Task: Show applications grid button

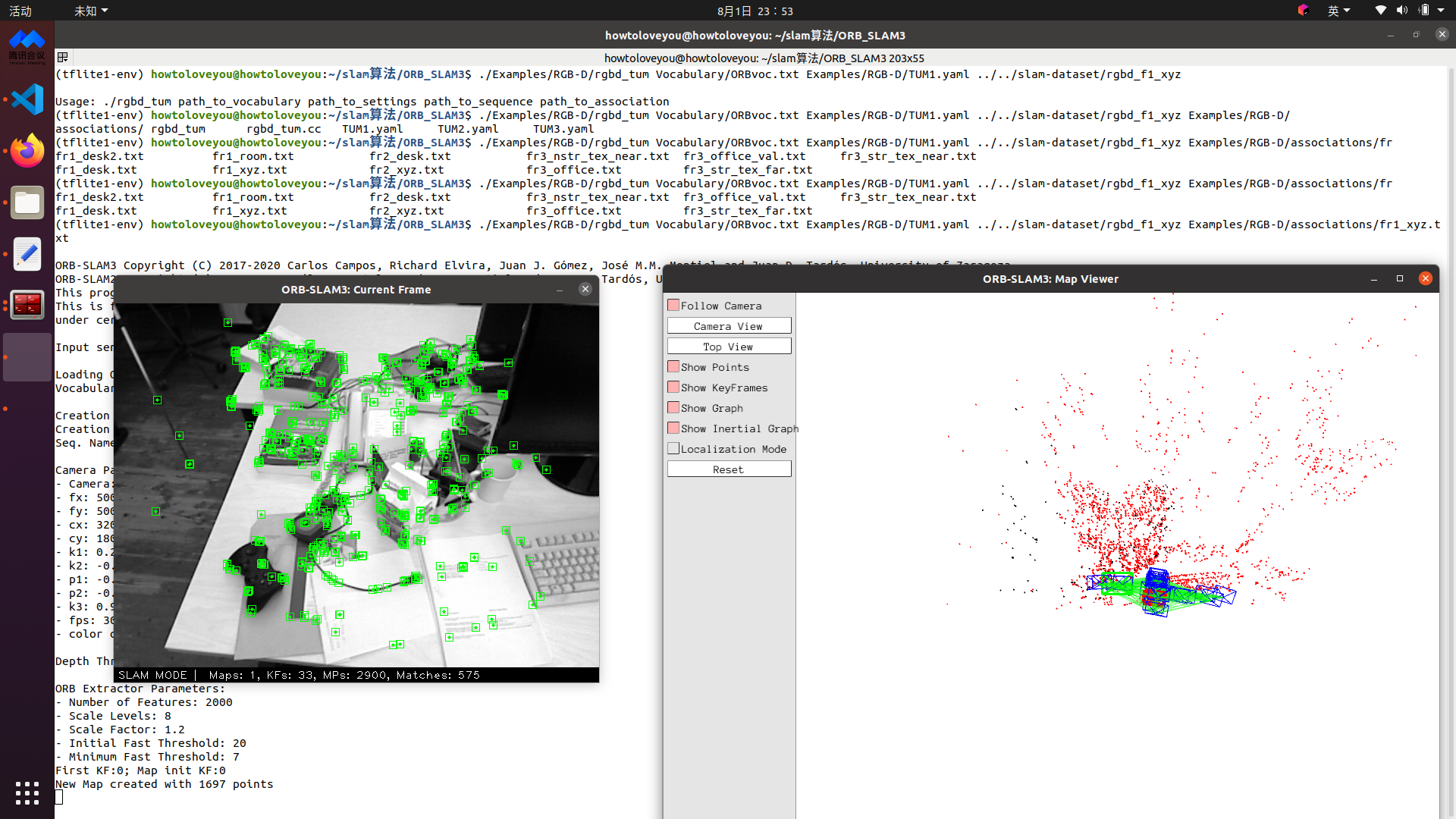Action: pyautogui.click(x=27, y=793)
